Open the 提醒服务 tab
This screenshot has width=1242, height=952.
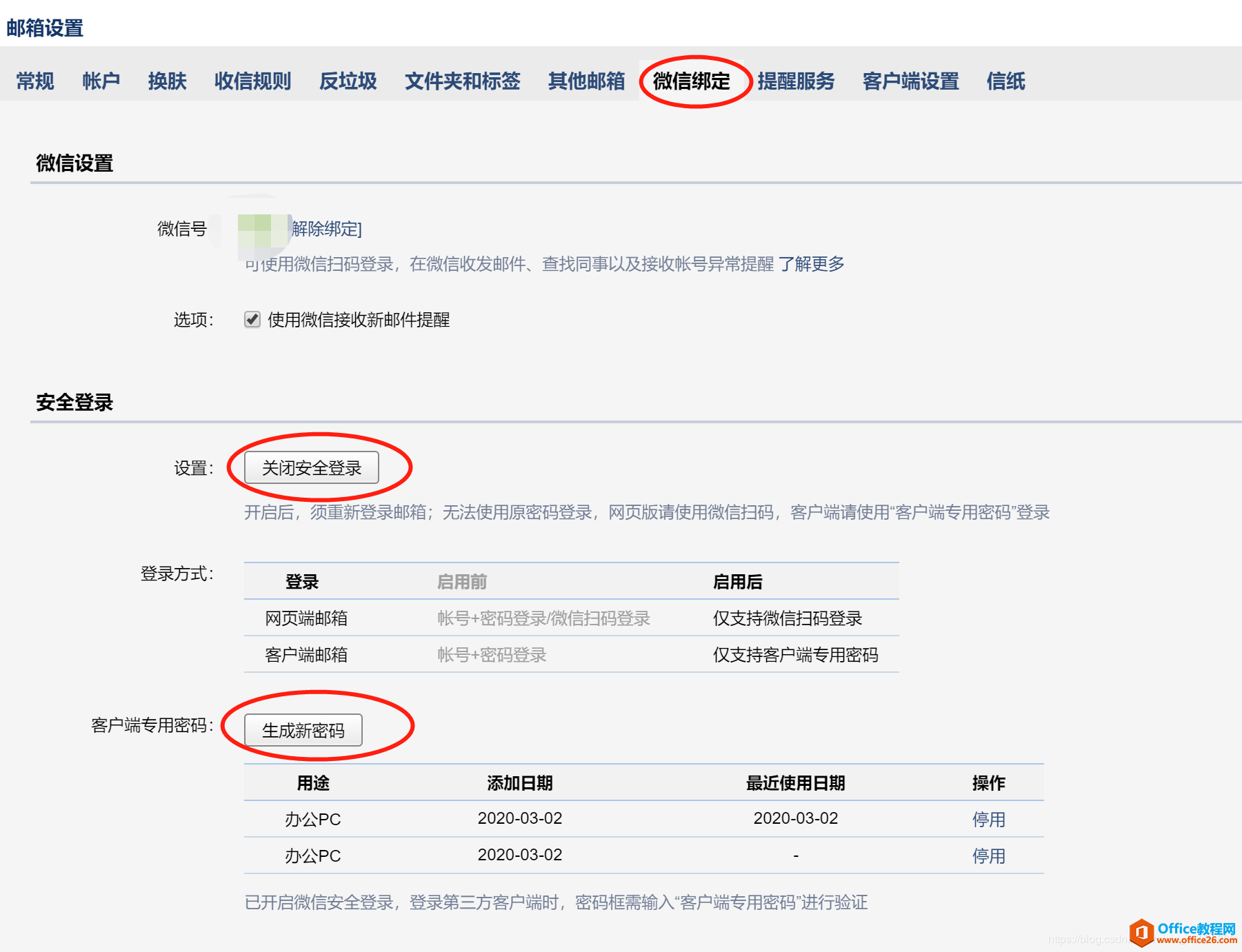pyautogui.click(x=797, y=81)
